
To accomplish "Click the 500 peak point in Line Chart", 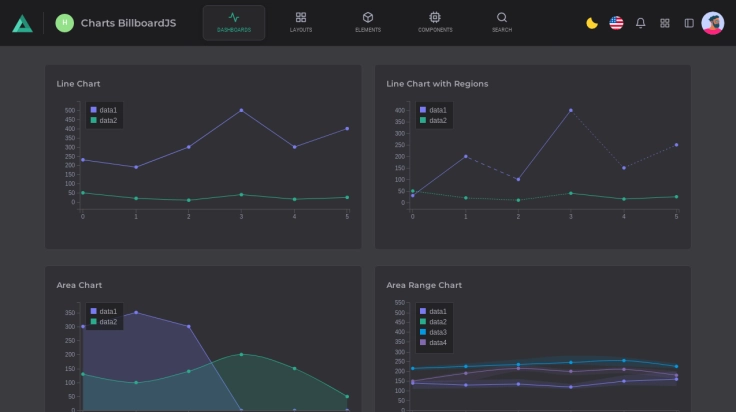I will [x=241, y=110].
